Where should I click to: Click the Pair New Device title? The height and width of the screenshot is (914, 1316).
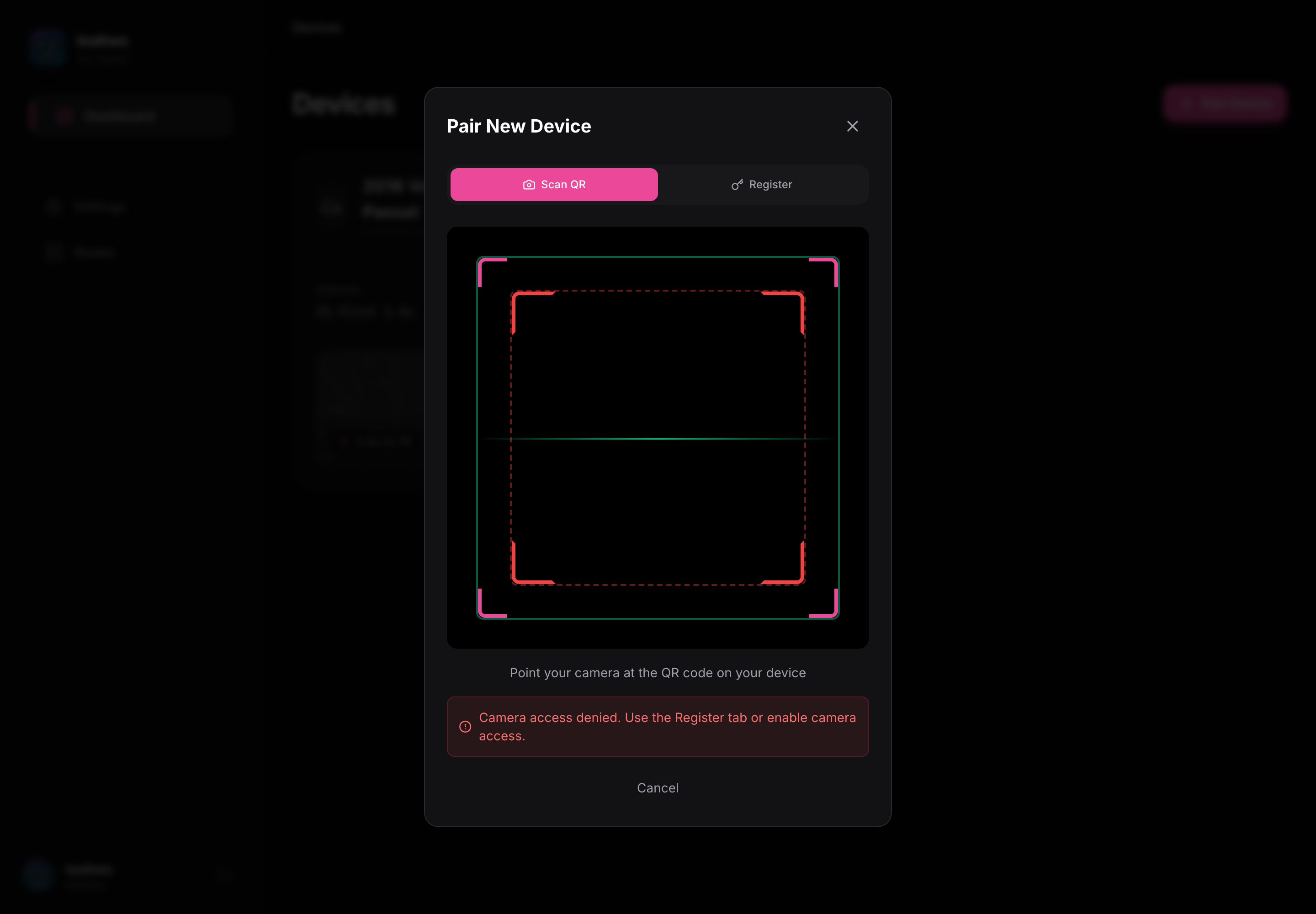[519, 126]
